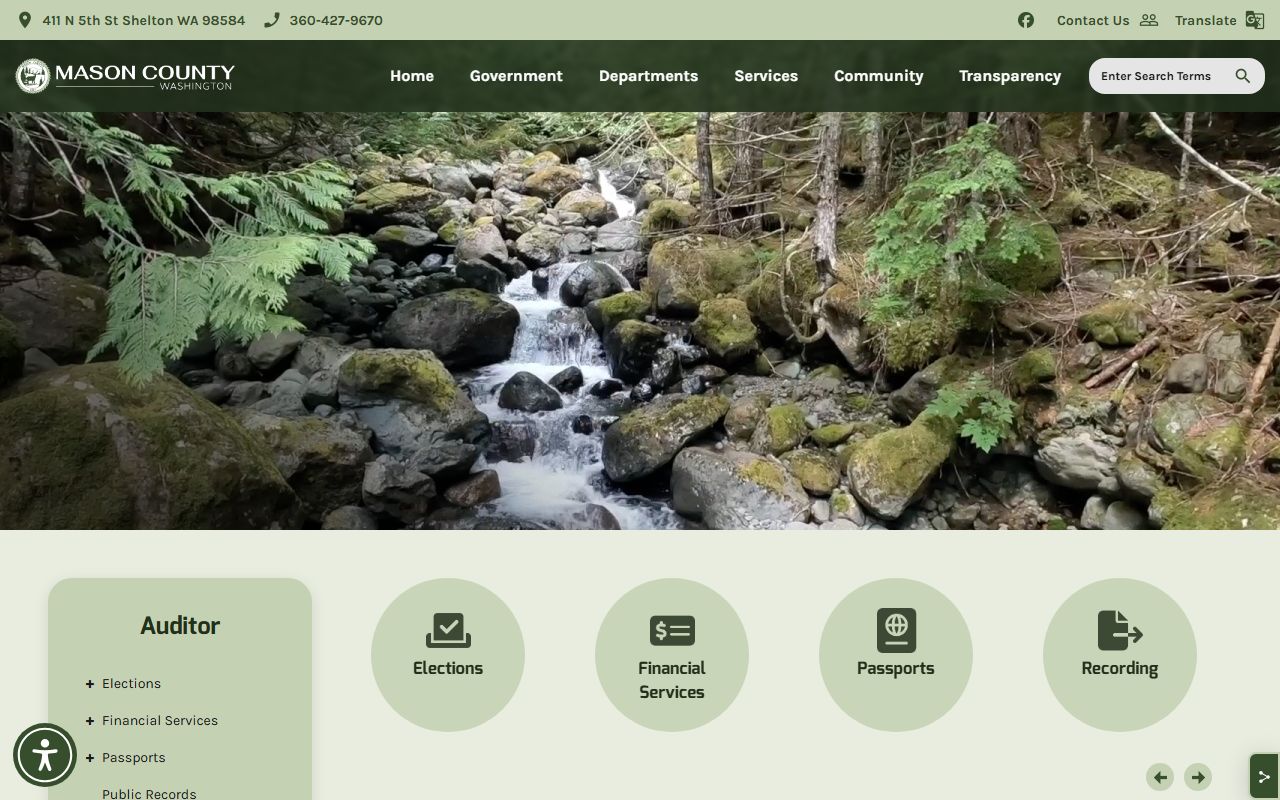Screen dimensions: 1280x800
Task: Open the Departments menu
Action: coord(648,76)
